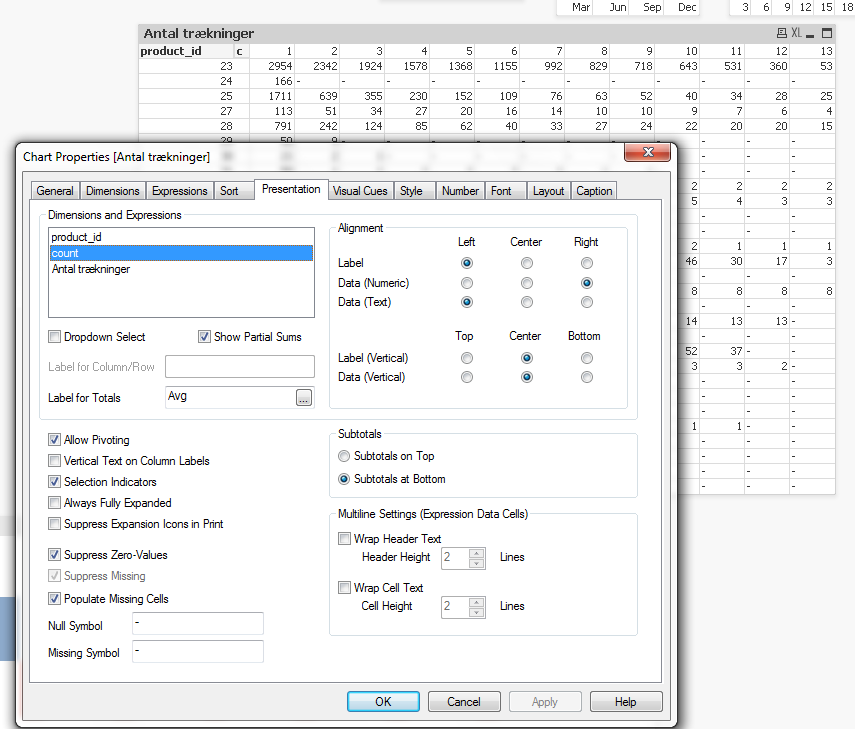This screenshot has height=729, width=855.
Task: Enable the Dropdown Select checkbox
Action: (55, 337)
